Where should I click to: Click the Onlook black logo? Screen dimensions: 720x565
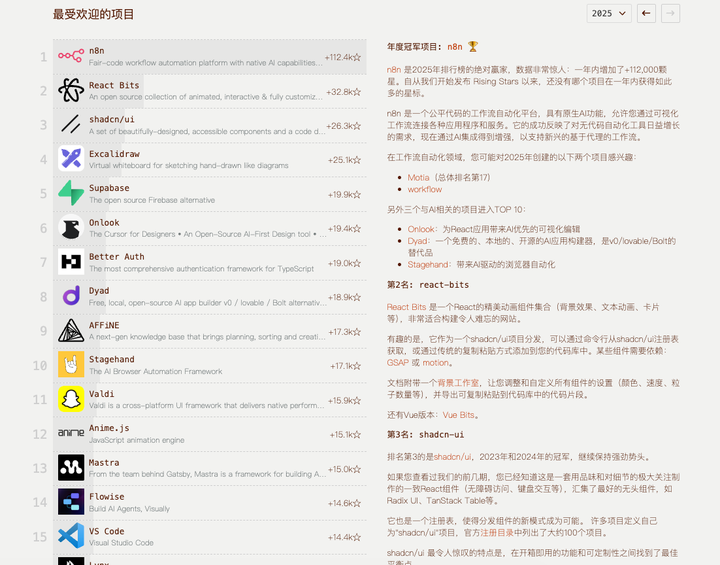[x=71, y=227]
